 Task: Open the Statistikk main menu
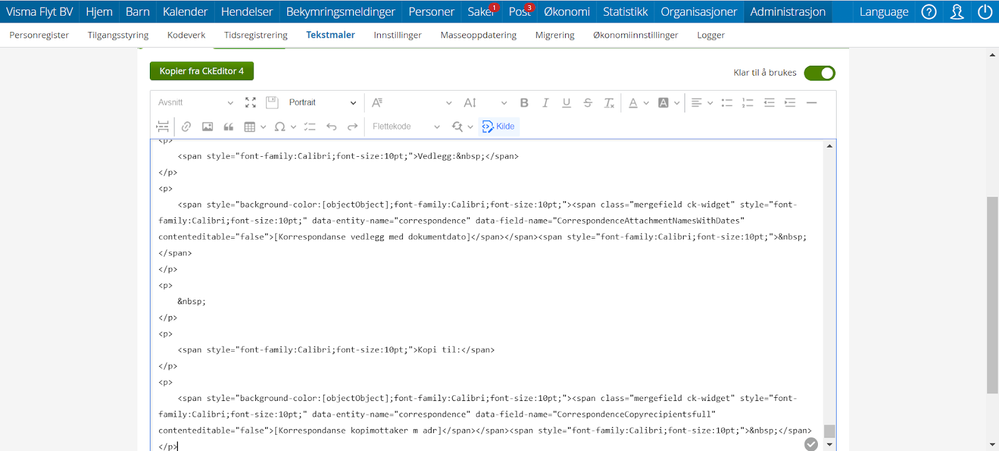tap(625, 11)
